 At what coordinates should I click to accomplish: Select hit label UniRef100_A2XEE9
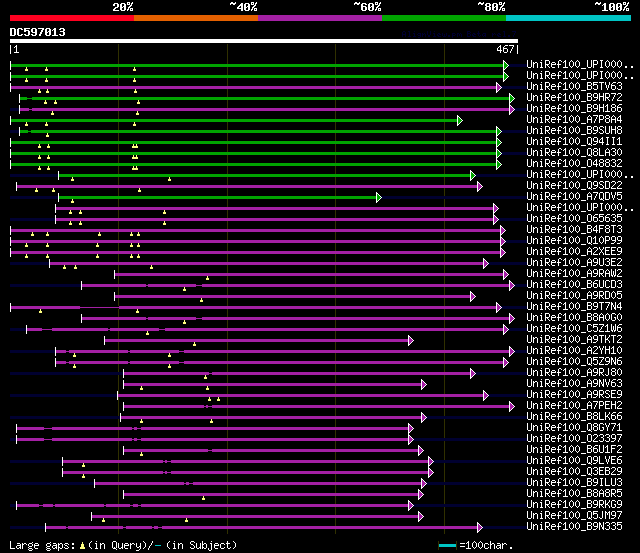point(574,252)
